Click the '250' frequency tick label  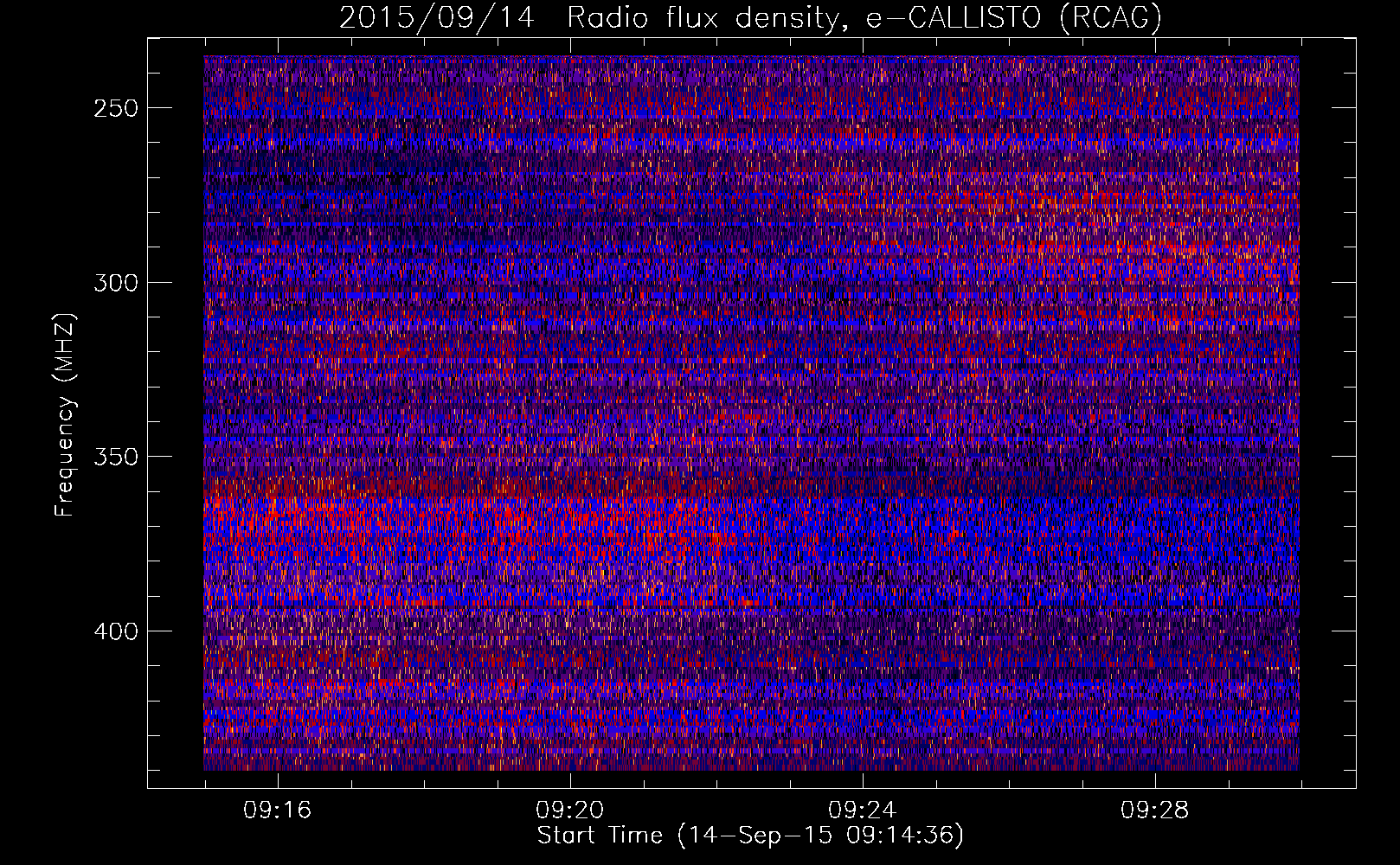click(x=116, y=108)
